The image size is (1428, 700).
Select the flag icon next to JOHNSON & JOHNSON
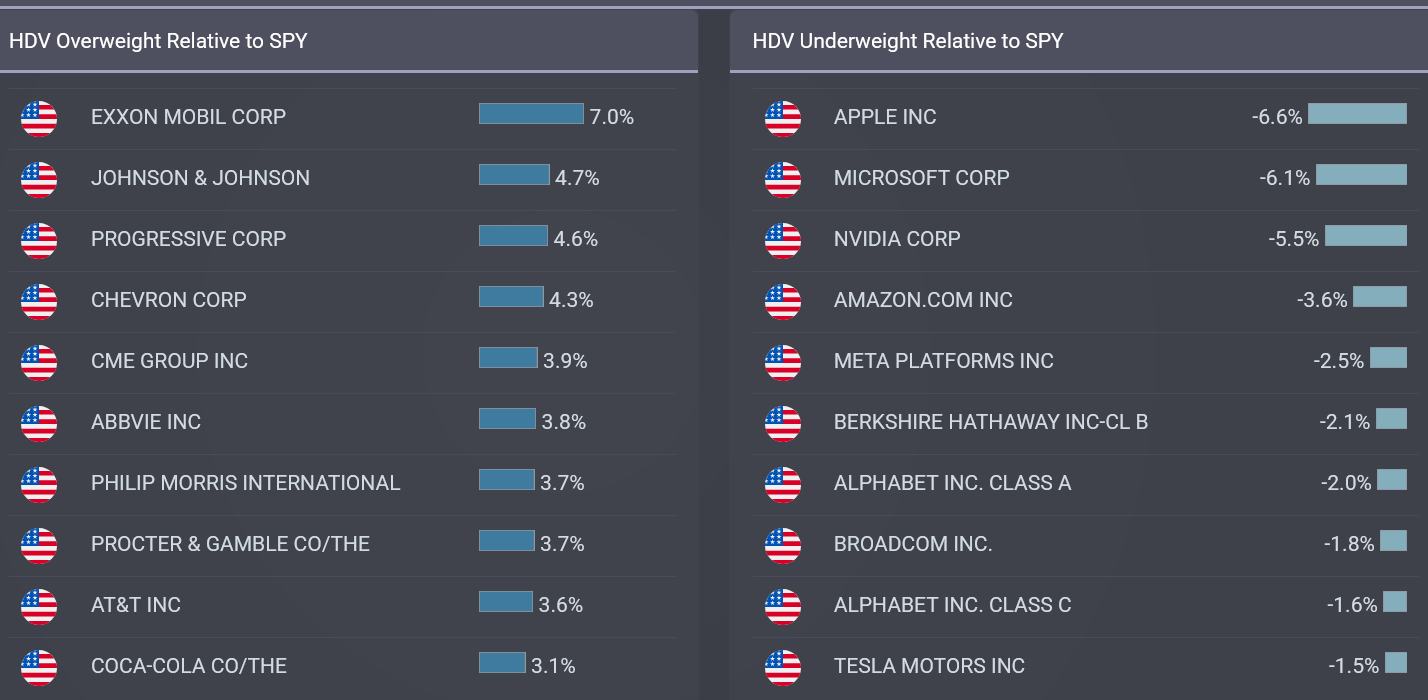coord(39,179)
